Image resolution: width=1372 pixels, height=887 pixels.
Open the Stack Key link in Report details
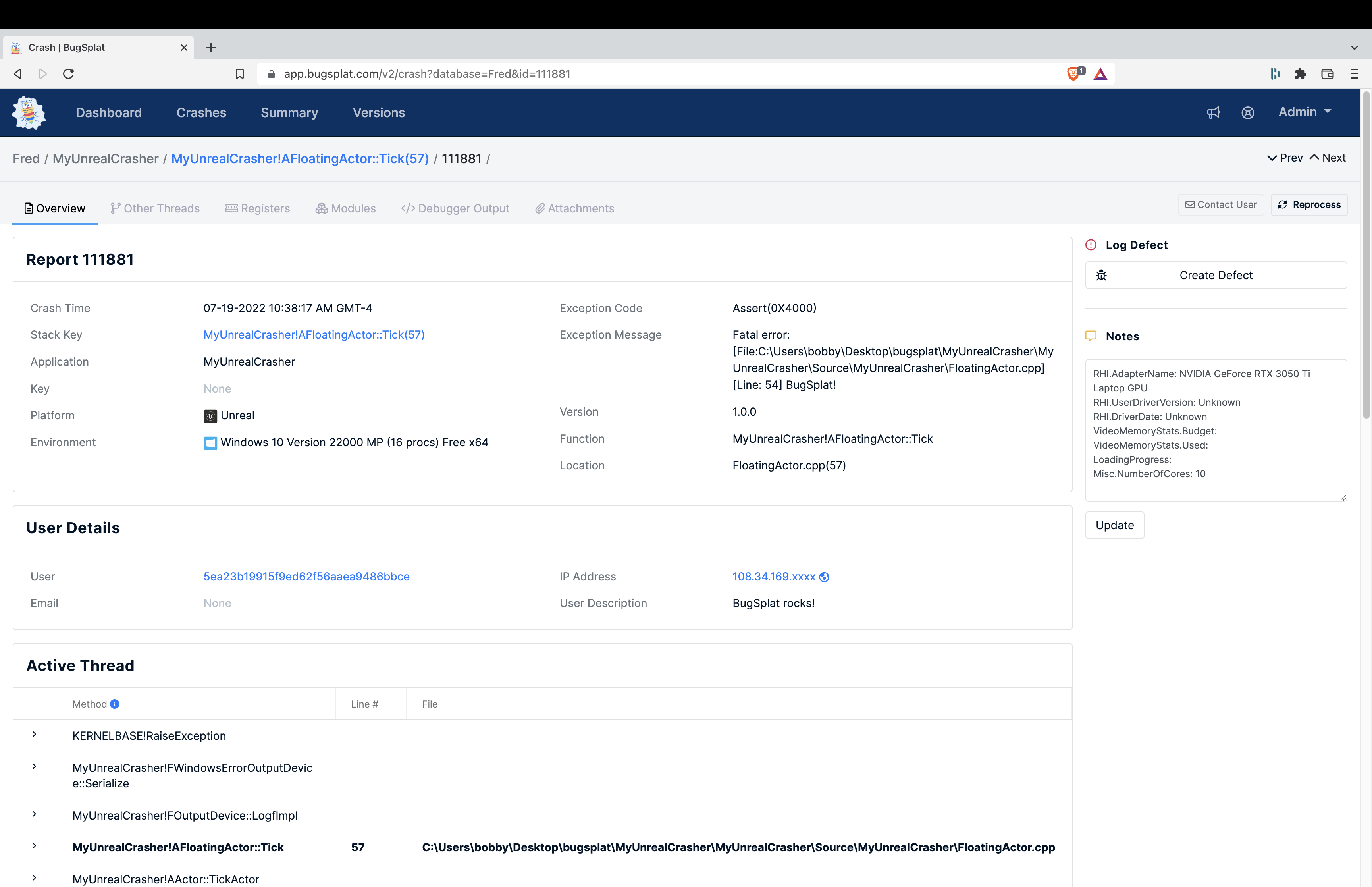[x=314, y=335]
